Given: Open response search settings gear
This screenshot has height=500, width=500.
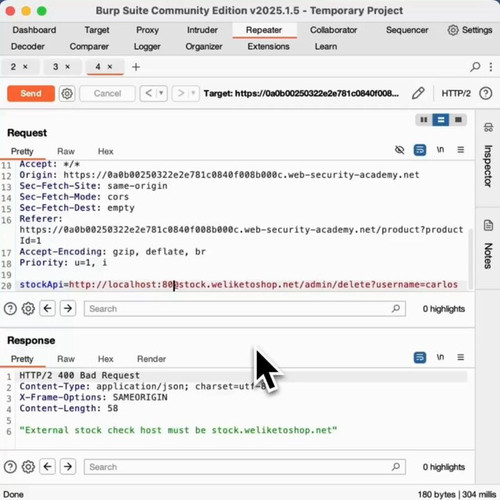Looking at the screenshot, I should (x=28, y=467).
